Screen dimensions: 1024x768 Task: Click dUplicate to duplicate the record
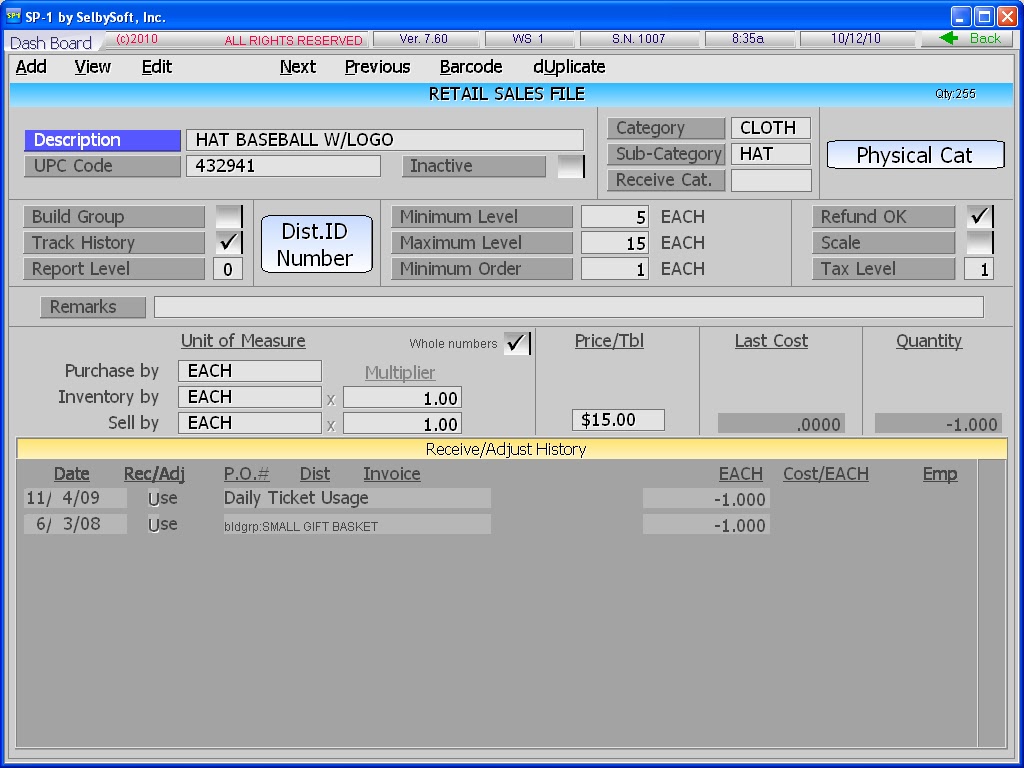(x=568, y=67)
